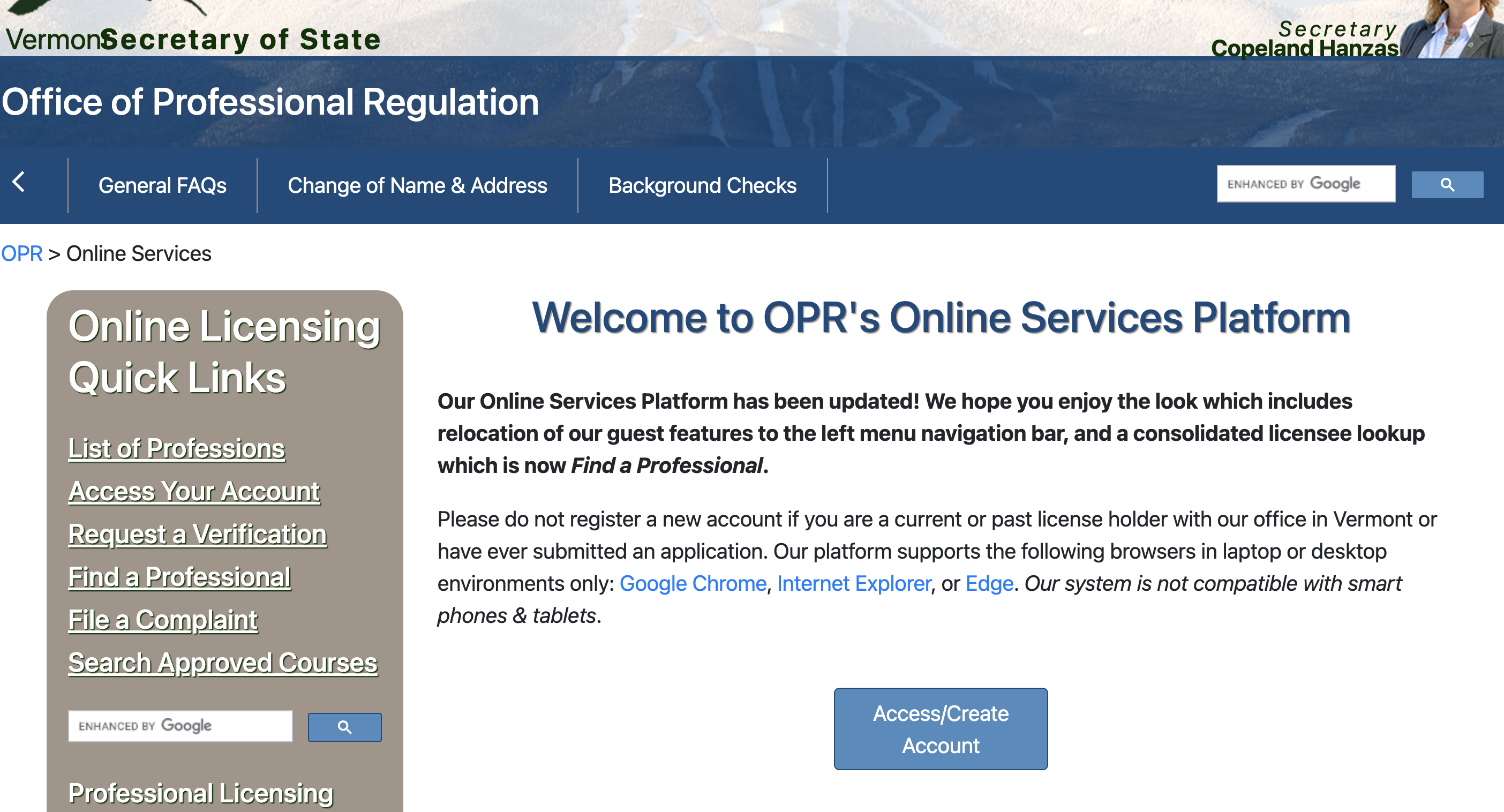
Task: Open the Request a Verification link
Action: tap(197, 534)
